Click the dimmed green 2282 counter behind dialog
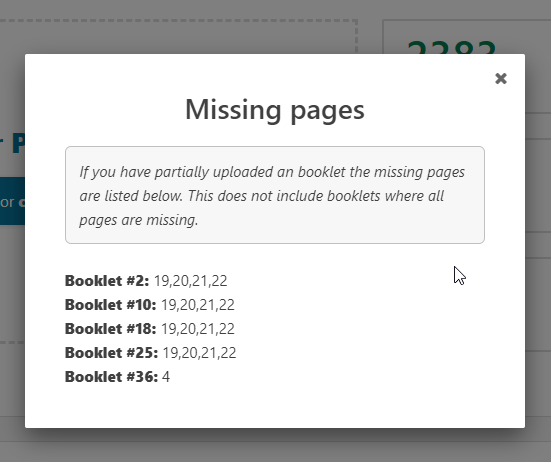 coord(452,47)
